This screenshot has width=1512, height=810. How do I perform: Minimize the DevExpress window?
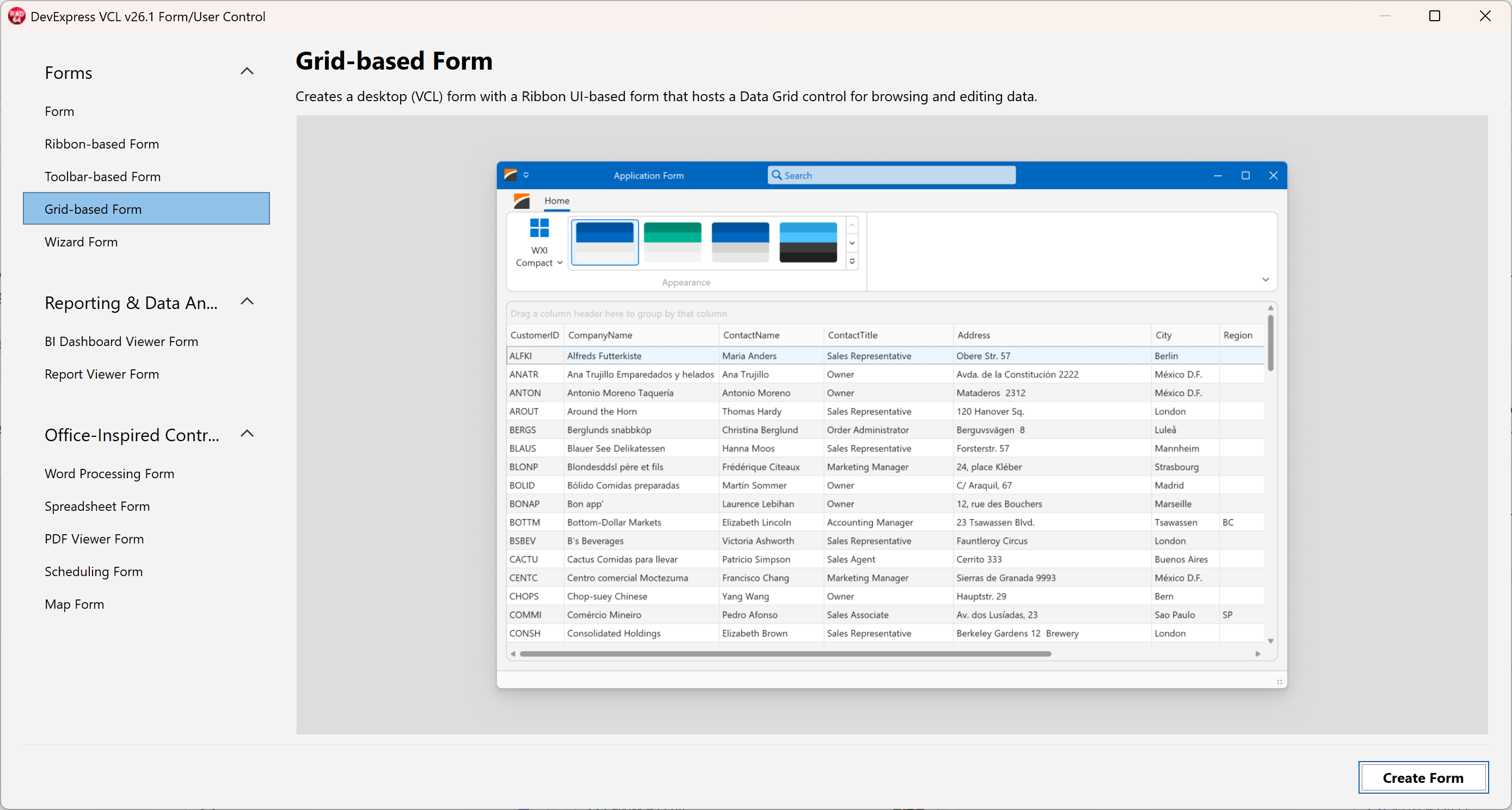point(1385,16)
